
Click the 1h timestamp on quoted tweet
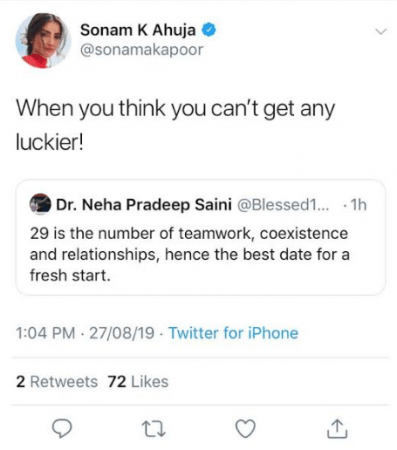pos(359,205)
